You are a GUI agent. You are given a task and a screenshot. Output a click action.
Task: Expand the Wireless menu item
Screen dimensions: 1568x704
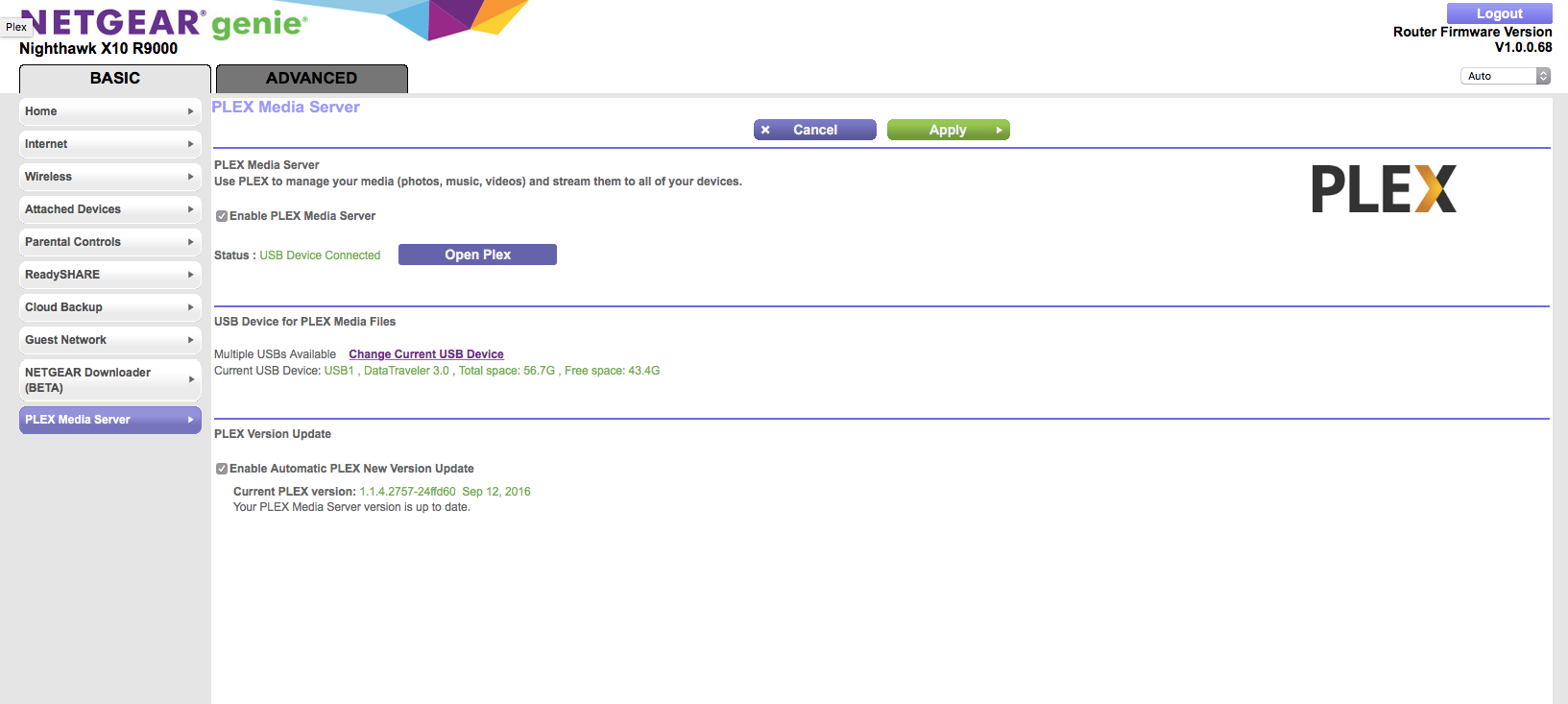[x=109, y=177]
